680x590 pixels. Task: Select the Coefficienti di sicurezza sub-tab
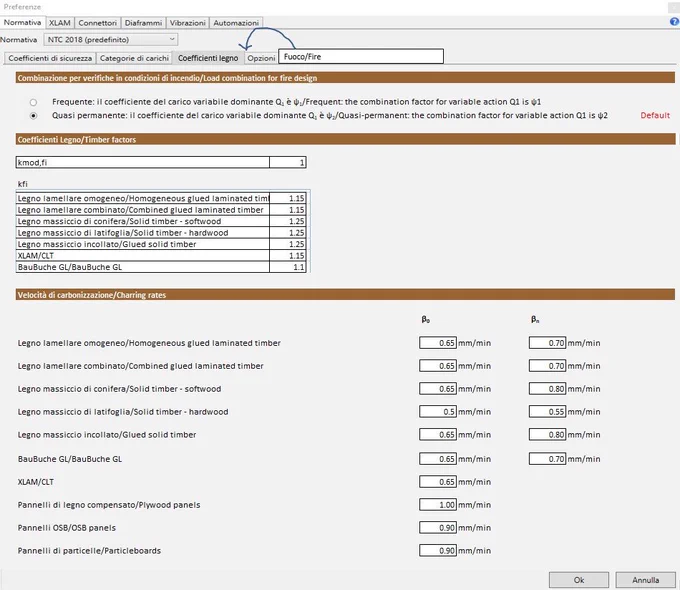[50, 58]
